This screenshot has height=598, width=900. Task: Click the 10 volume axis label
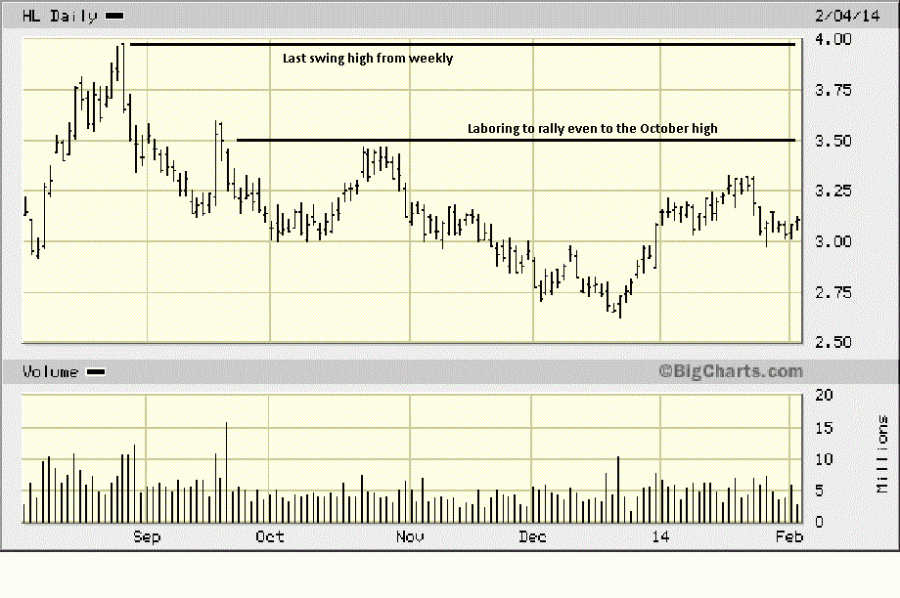tap(824, 459)
